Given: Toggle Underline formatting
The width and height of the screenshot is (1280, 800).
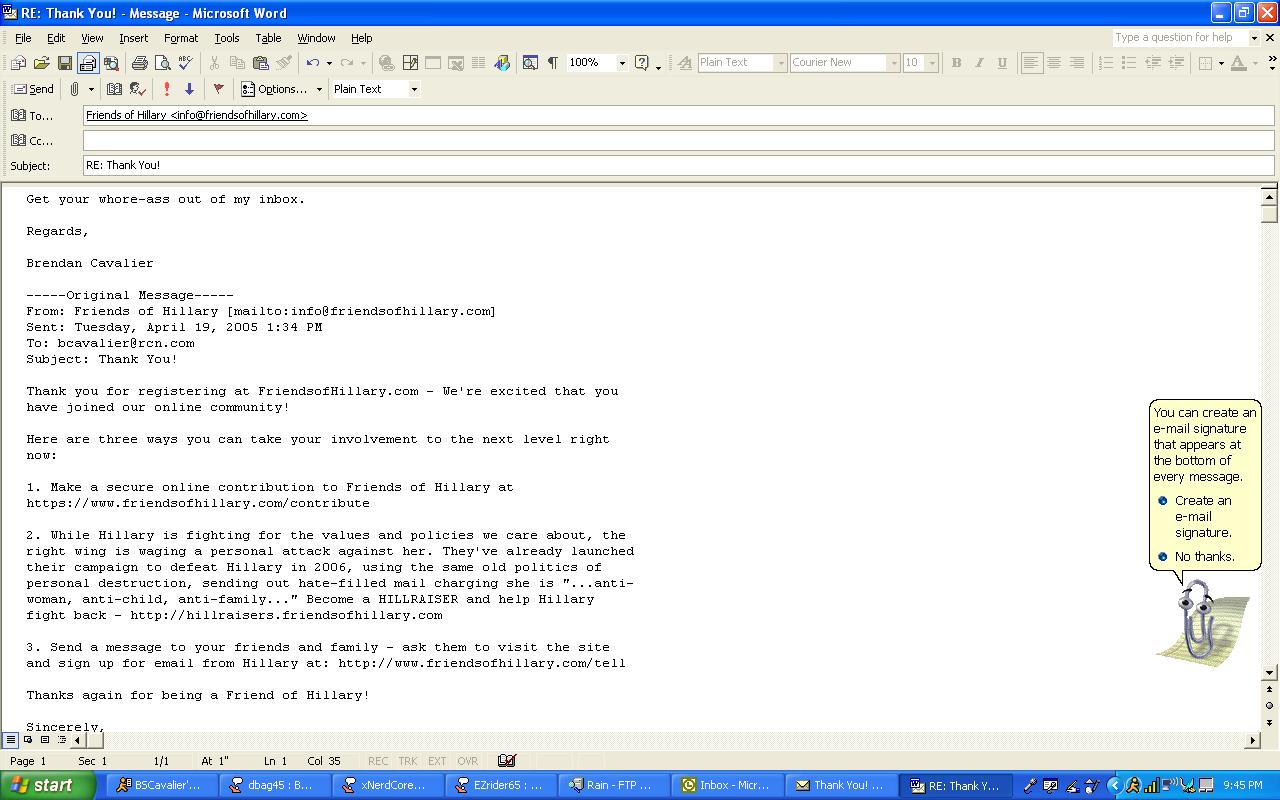Looking at the screenshot, I should pyautogui.click(x=1002, y=63).
